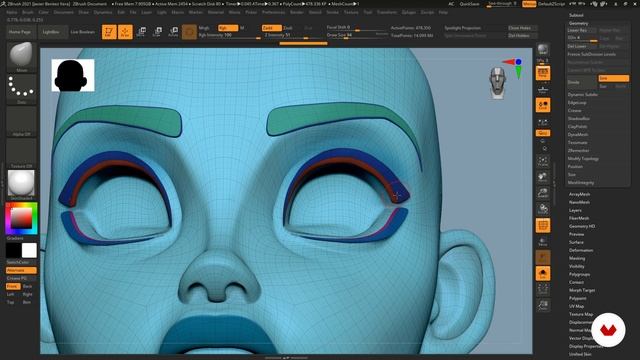Screen dimensions: 640x360
Task: Toggle the Solo mode icon
Action: point(542,273)
